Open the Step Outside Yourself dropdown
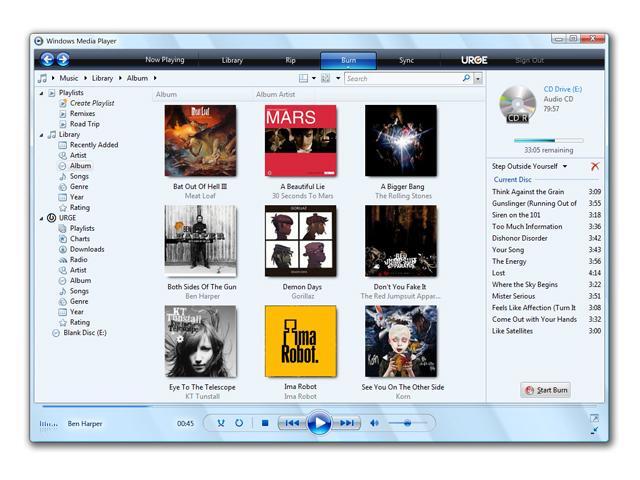This screenshot has width=640, height=480. [565, 166]
